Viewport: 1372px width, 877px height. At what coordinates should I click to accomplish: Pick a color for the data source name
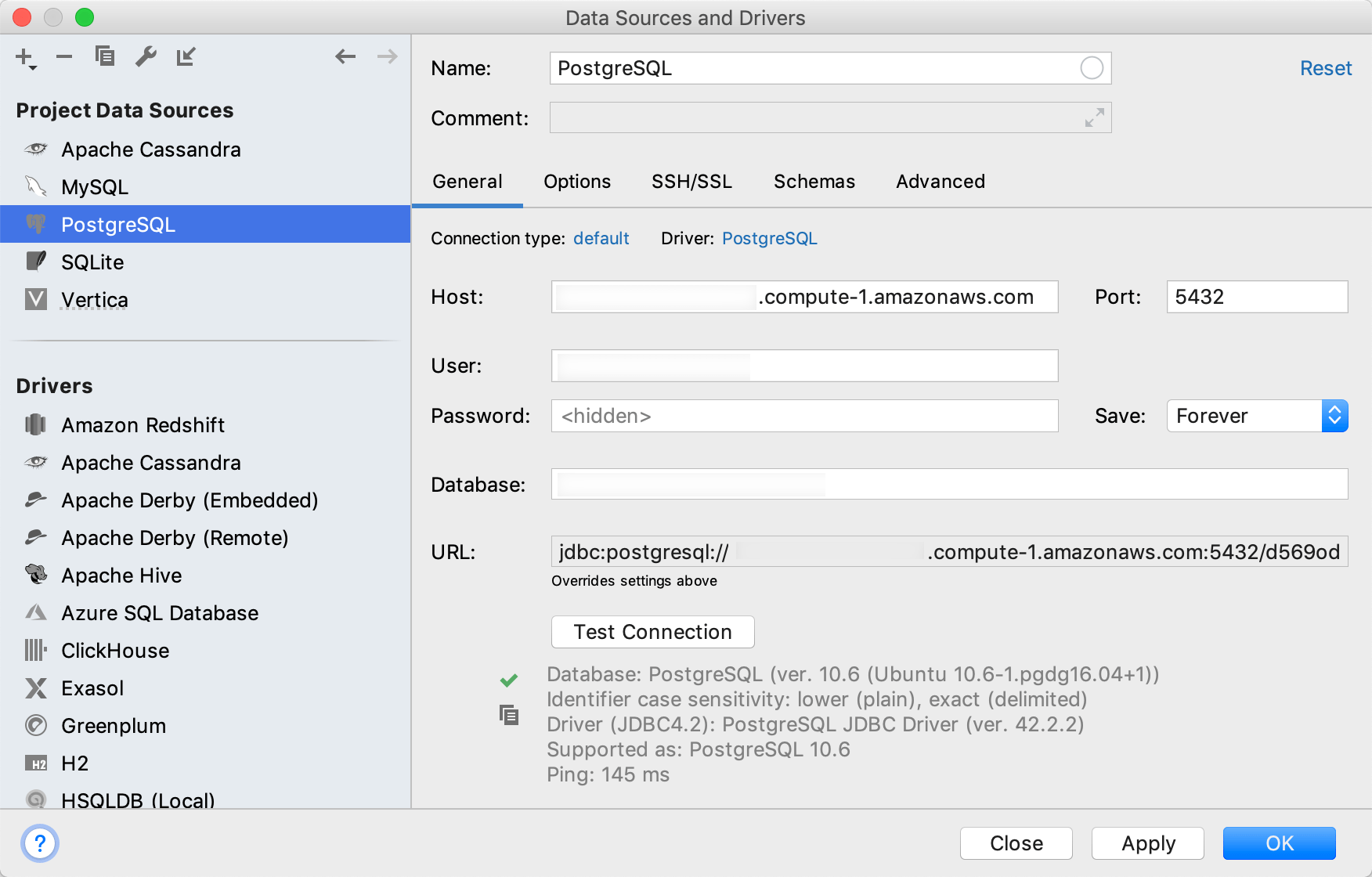[1092, 68]
